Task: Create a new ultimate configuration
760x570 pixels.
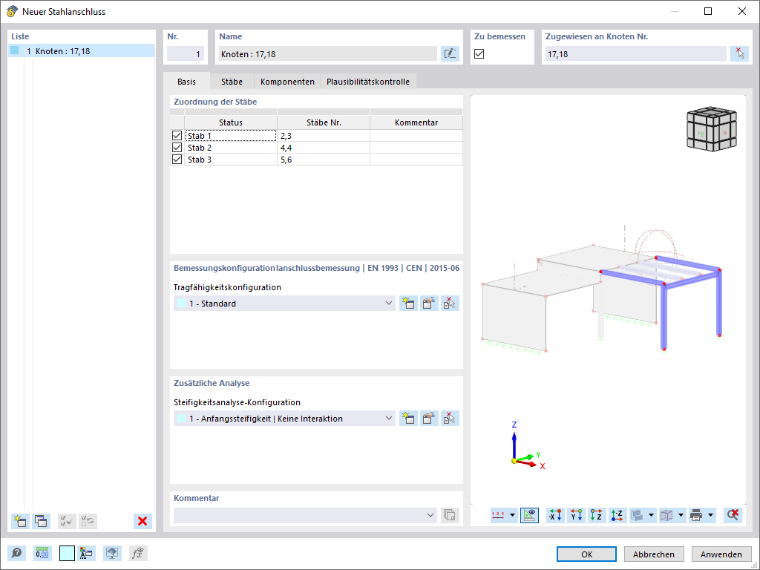Action: 408,303
